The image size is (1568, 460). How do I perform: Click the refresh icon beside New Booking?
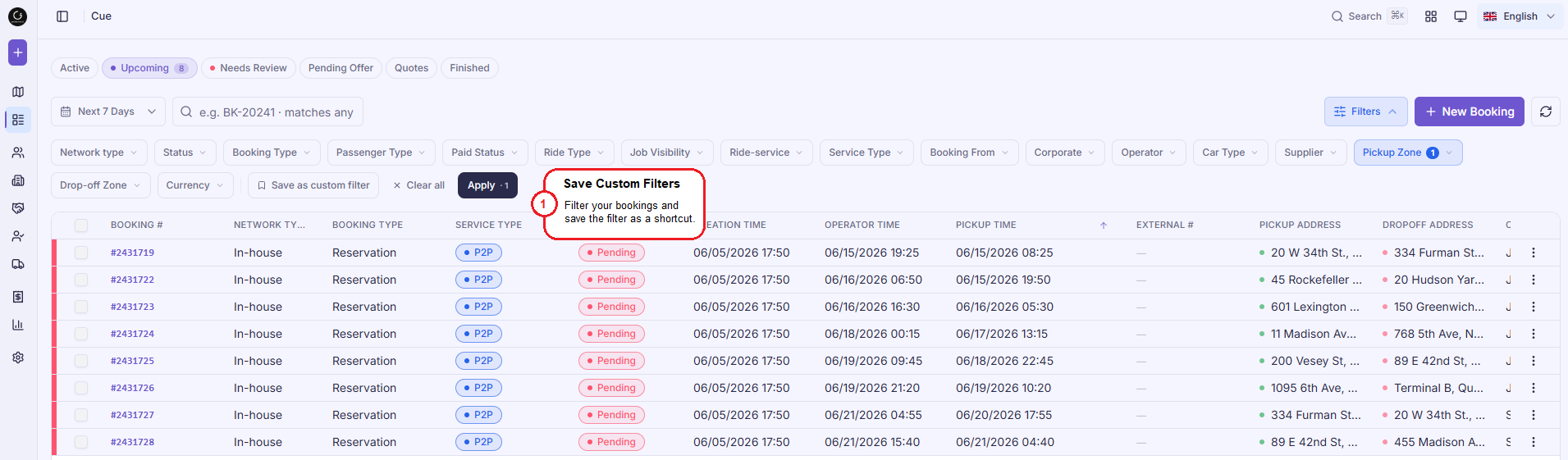click(1546, 112)
